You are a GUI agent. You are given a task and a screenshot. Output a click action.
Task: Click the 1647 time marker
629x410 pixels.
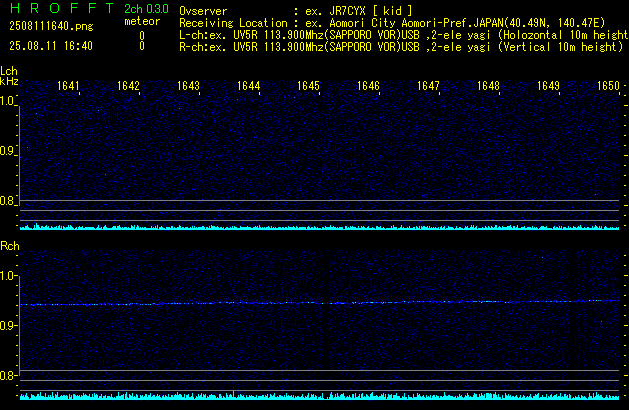[428, 86]
